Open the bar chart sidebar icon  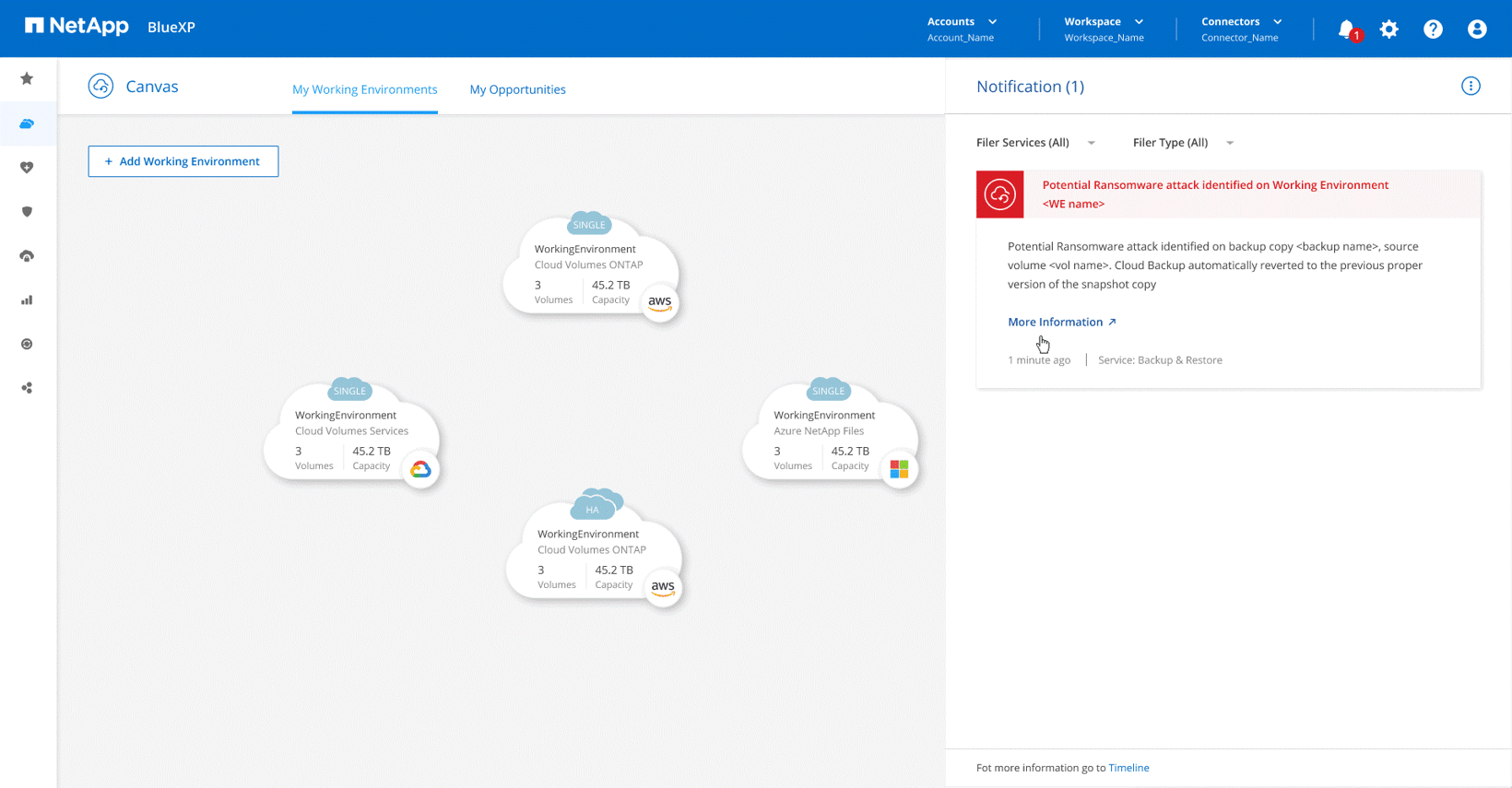point(27,300)
